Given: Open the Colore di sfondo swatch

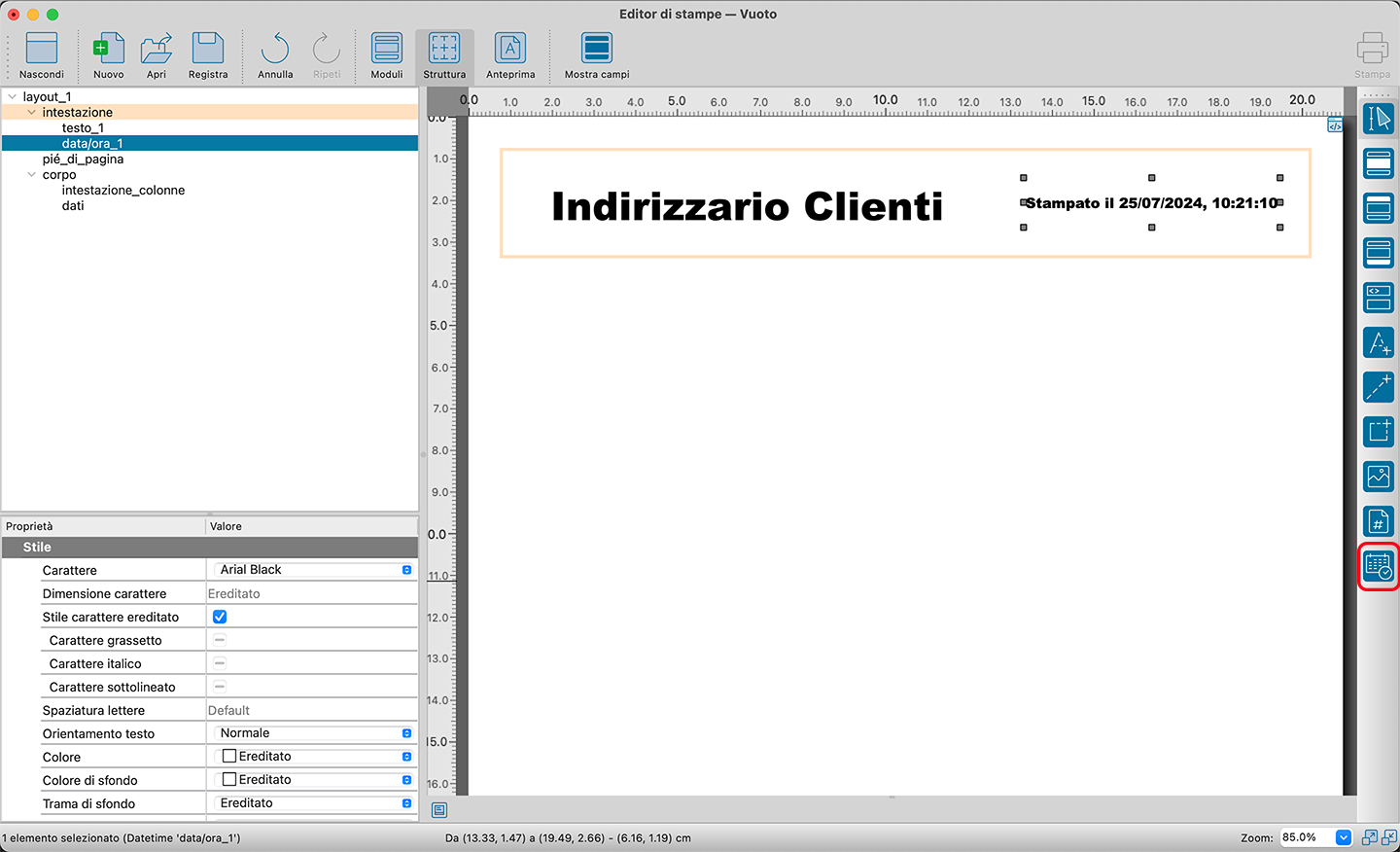Looking at the screenshot, I should pos(229,780).
